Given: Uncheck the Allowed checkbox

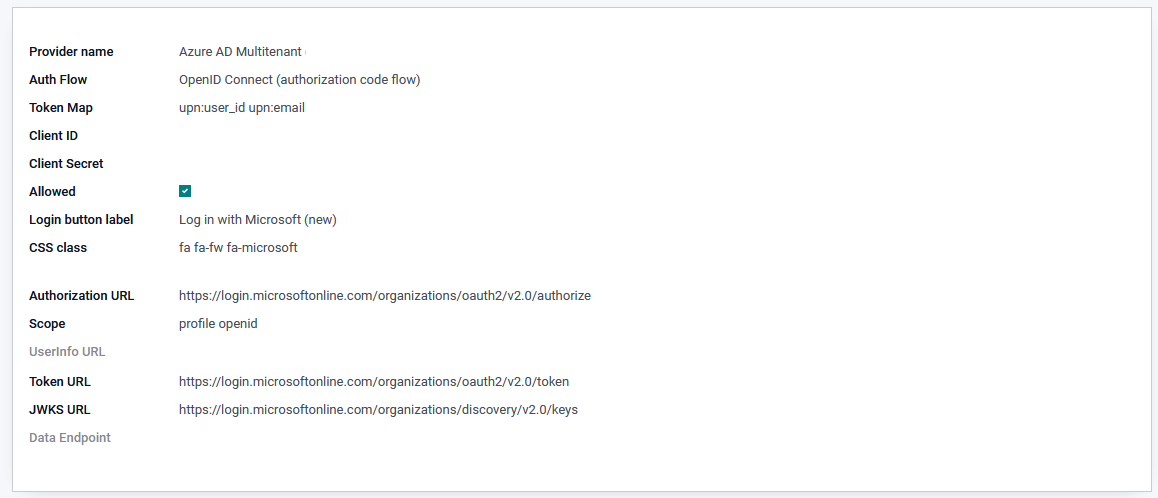Looking at the screenshot, I should coord(185,191).
